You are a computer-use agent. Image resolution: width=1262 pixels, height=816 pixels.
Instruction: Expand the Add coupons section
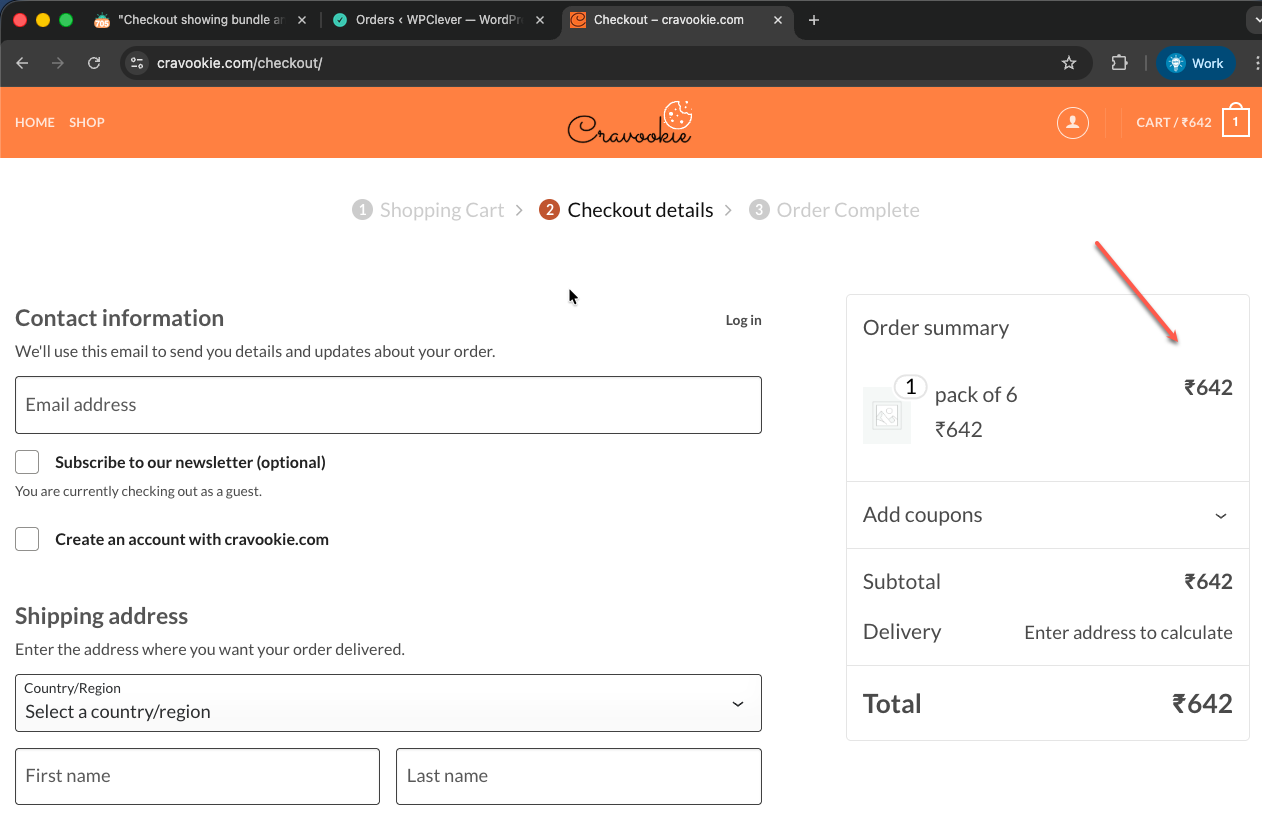(x=1047, y=515)
